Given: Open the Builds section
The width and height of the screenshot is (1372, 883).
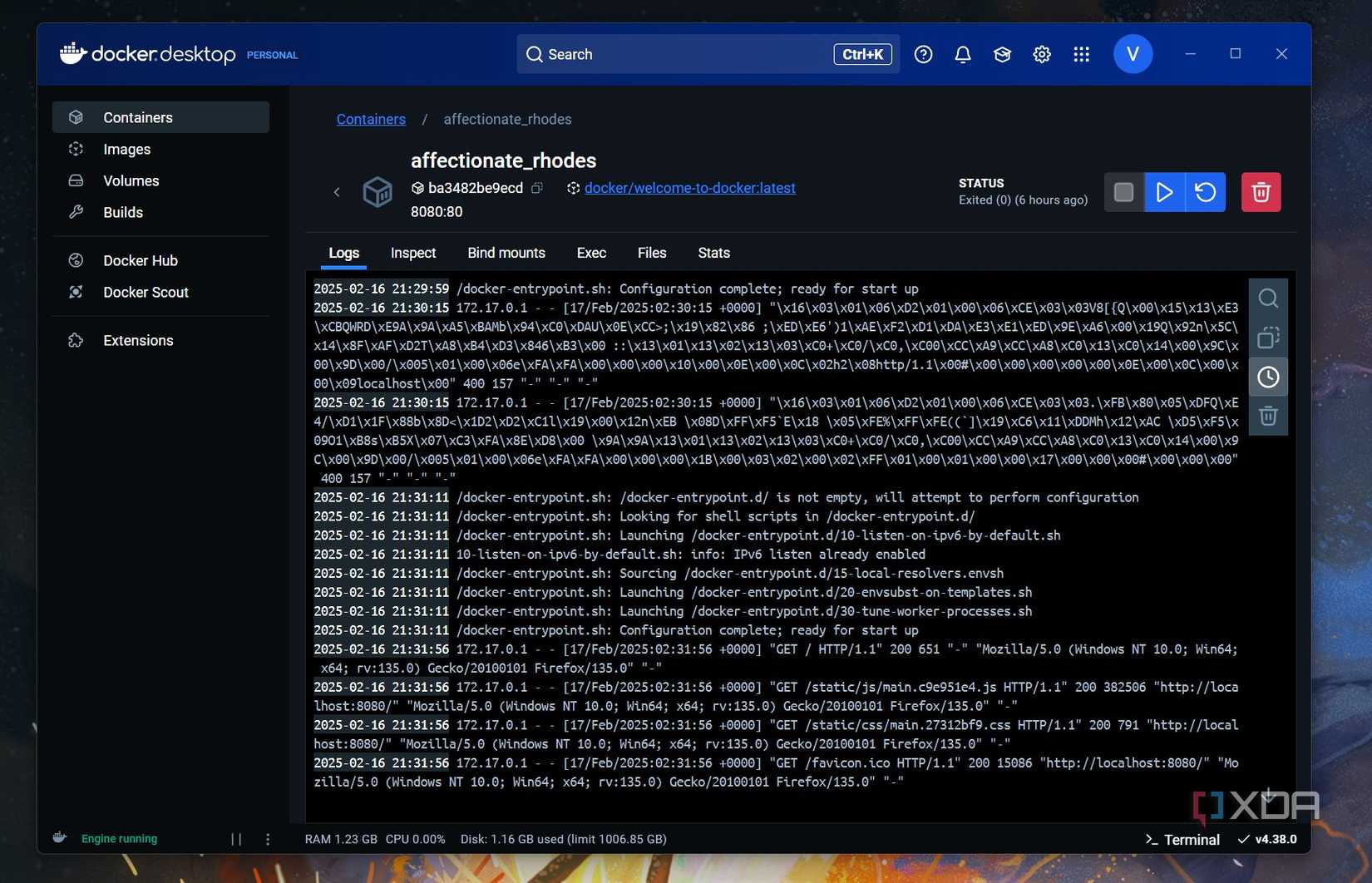Looking at the screenshot, I should [160, 212].
